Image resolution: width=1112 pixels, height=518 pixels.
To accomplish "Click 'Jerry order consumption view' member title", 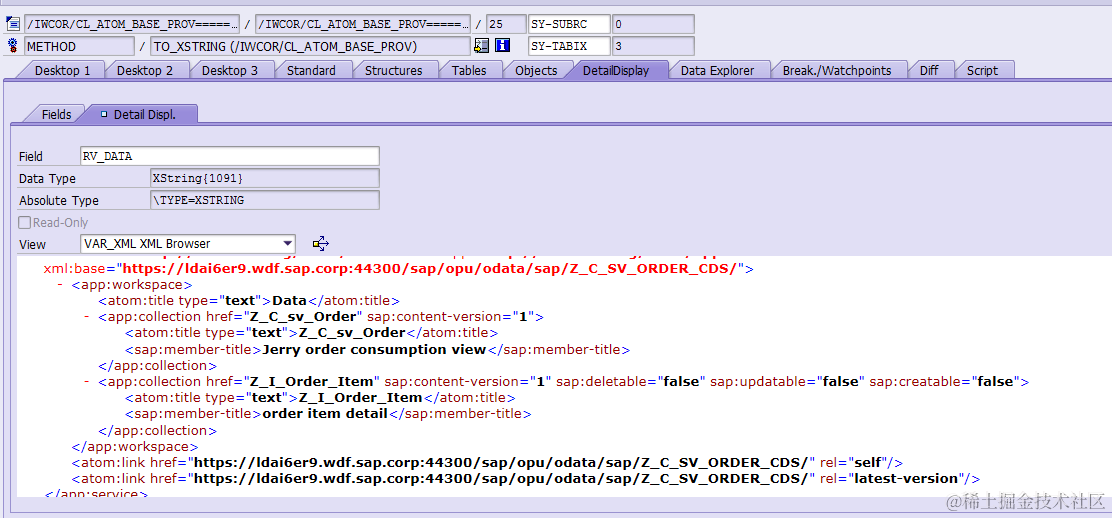I will (374, 349).
